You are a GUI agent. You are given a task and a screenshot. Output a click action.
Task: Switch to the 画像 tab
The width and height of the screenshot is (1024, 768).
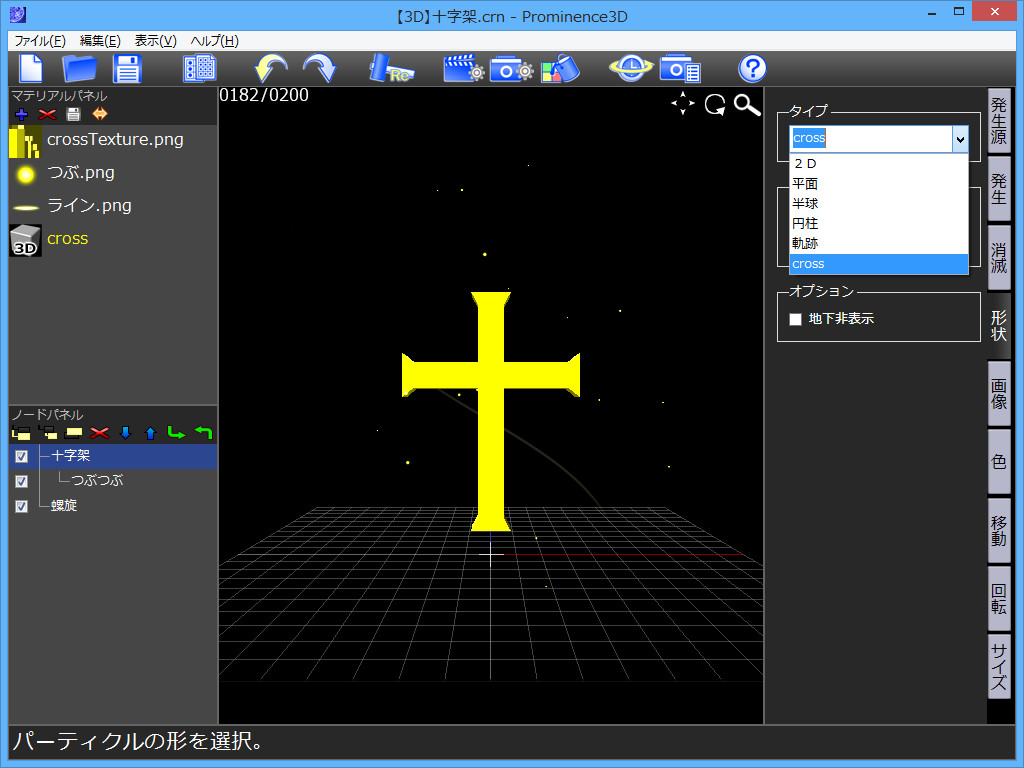pyautogui.click(x=999, y=394)
